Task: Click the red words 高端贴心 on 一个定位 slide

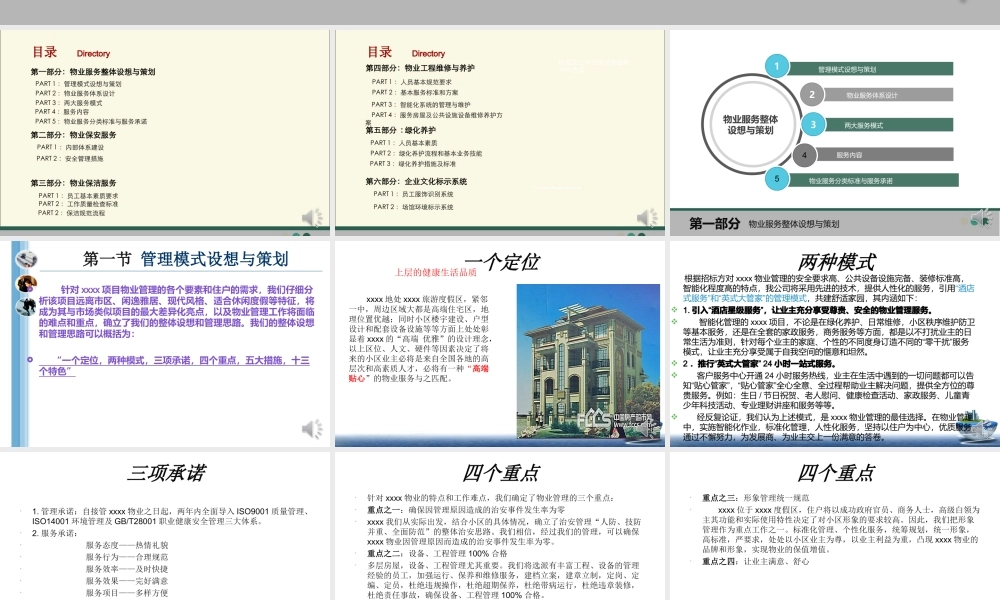Action: (x=419, y=373)
